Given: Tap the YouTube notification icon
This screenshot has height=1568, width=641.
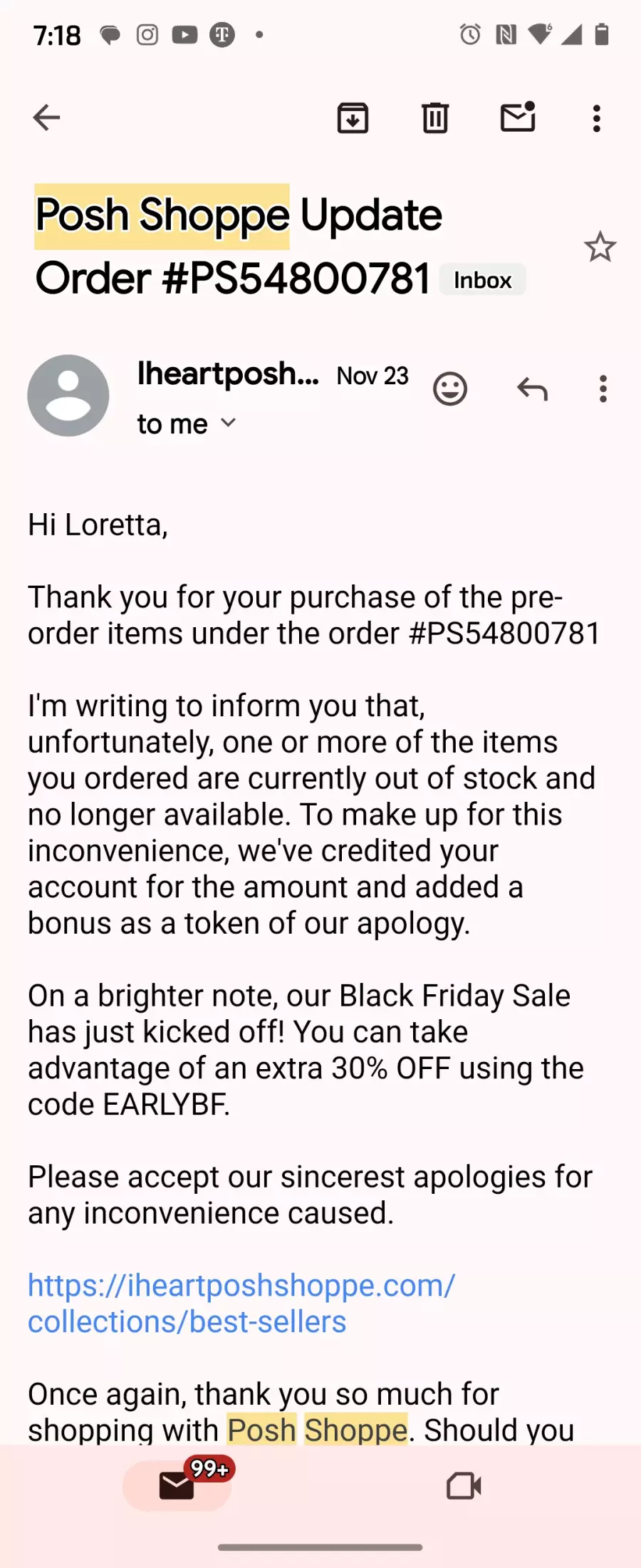Looking at the screenshot, I should click(184, 35).
